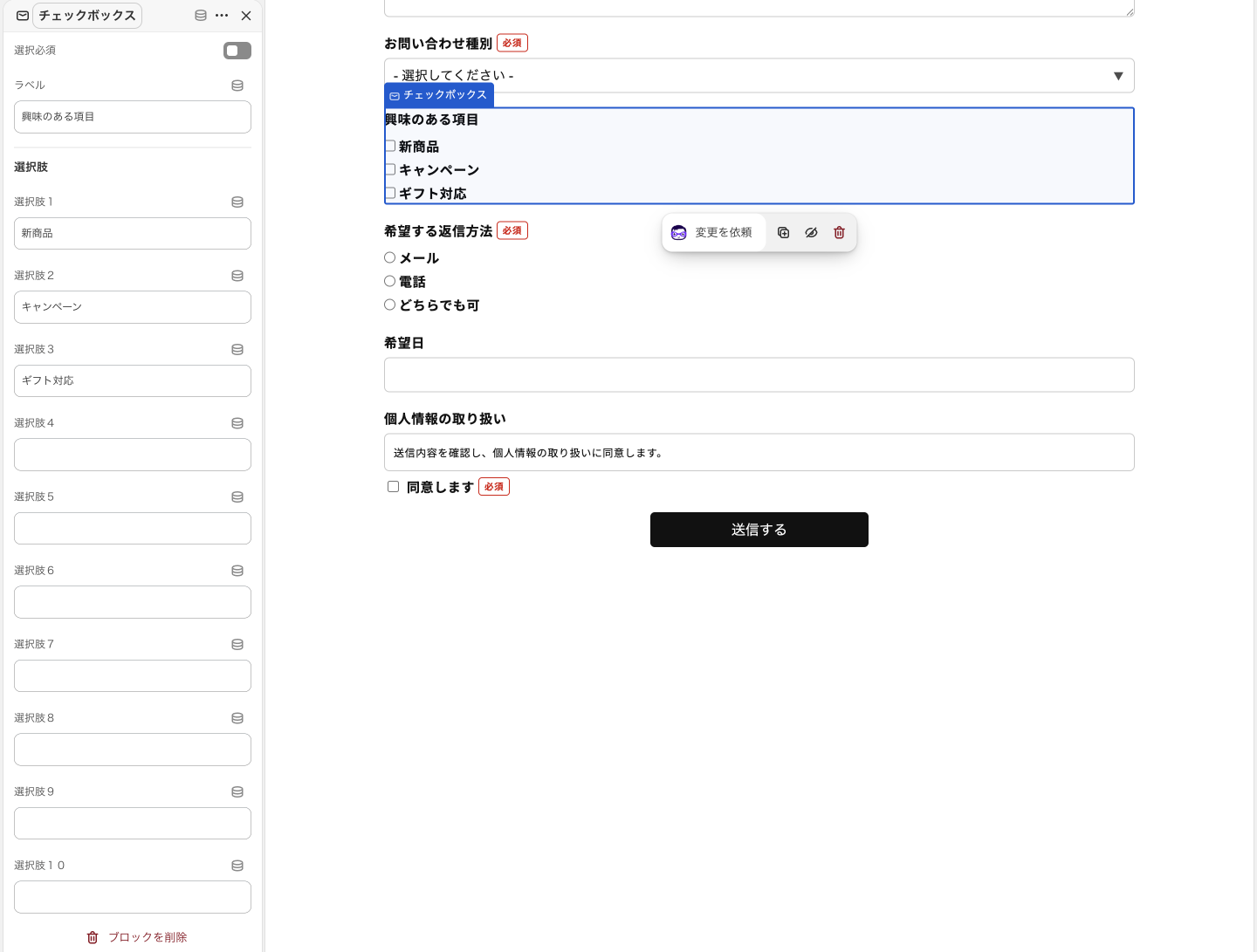
Task: Focus the empty 選択肢10 input field
Action: pyautogui.click(x=133, y=897)
